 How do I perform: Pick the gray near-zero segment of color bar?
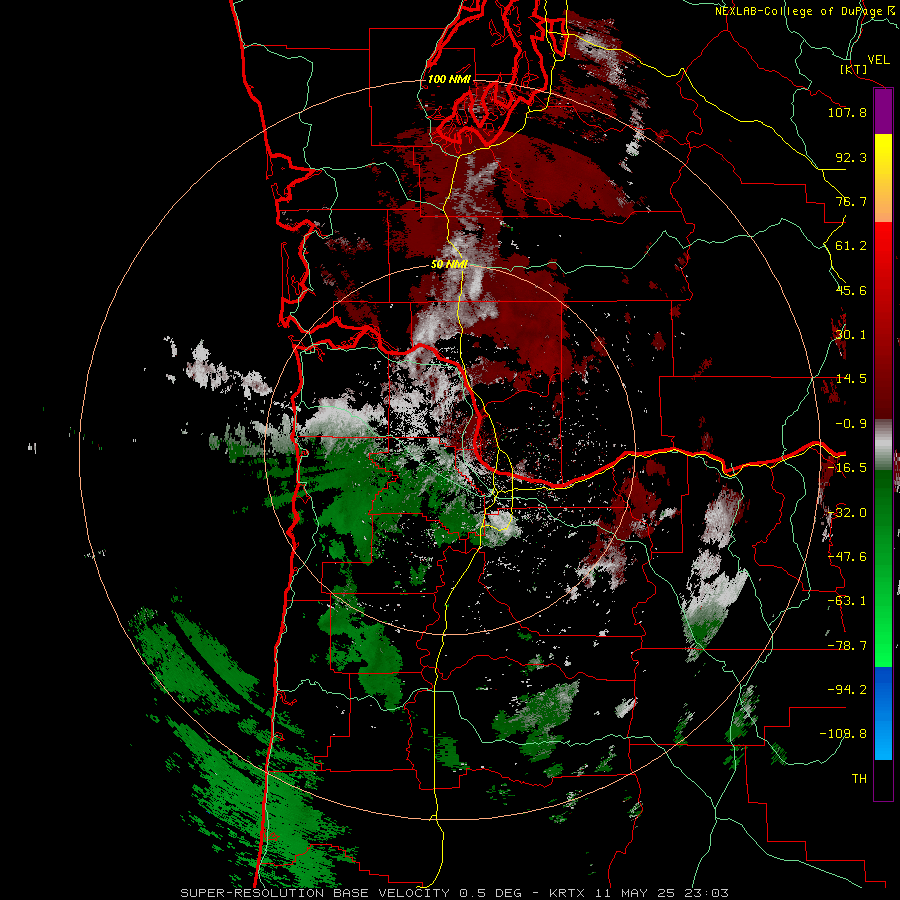coord(883,444)
